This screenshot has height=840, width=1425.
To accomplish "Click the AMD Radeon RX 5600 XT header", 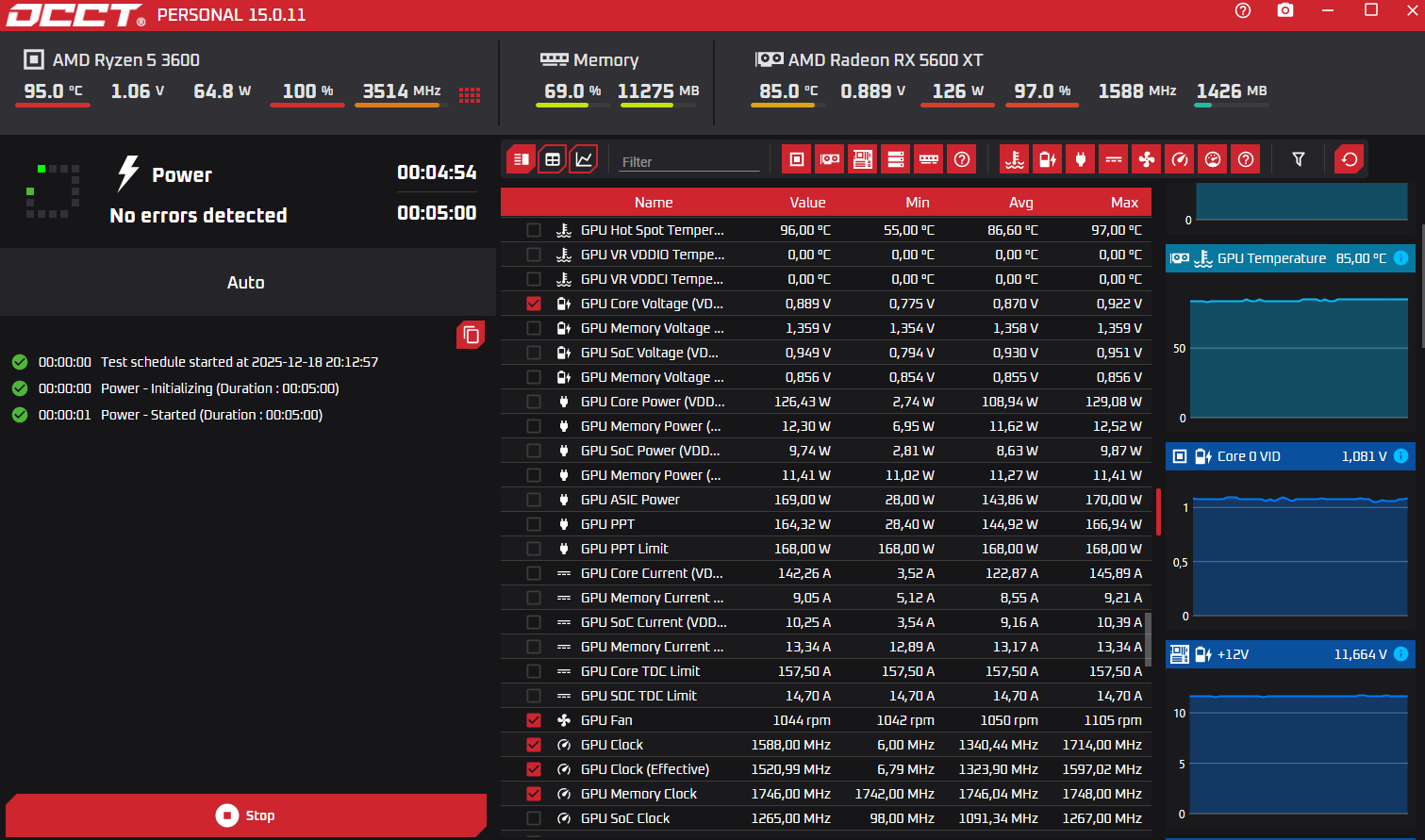I will pyautogui.click(x=870, y=59).
